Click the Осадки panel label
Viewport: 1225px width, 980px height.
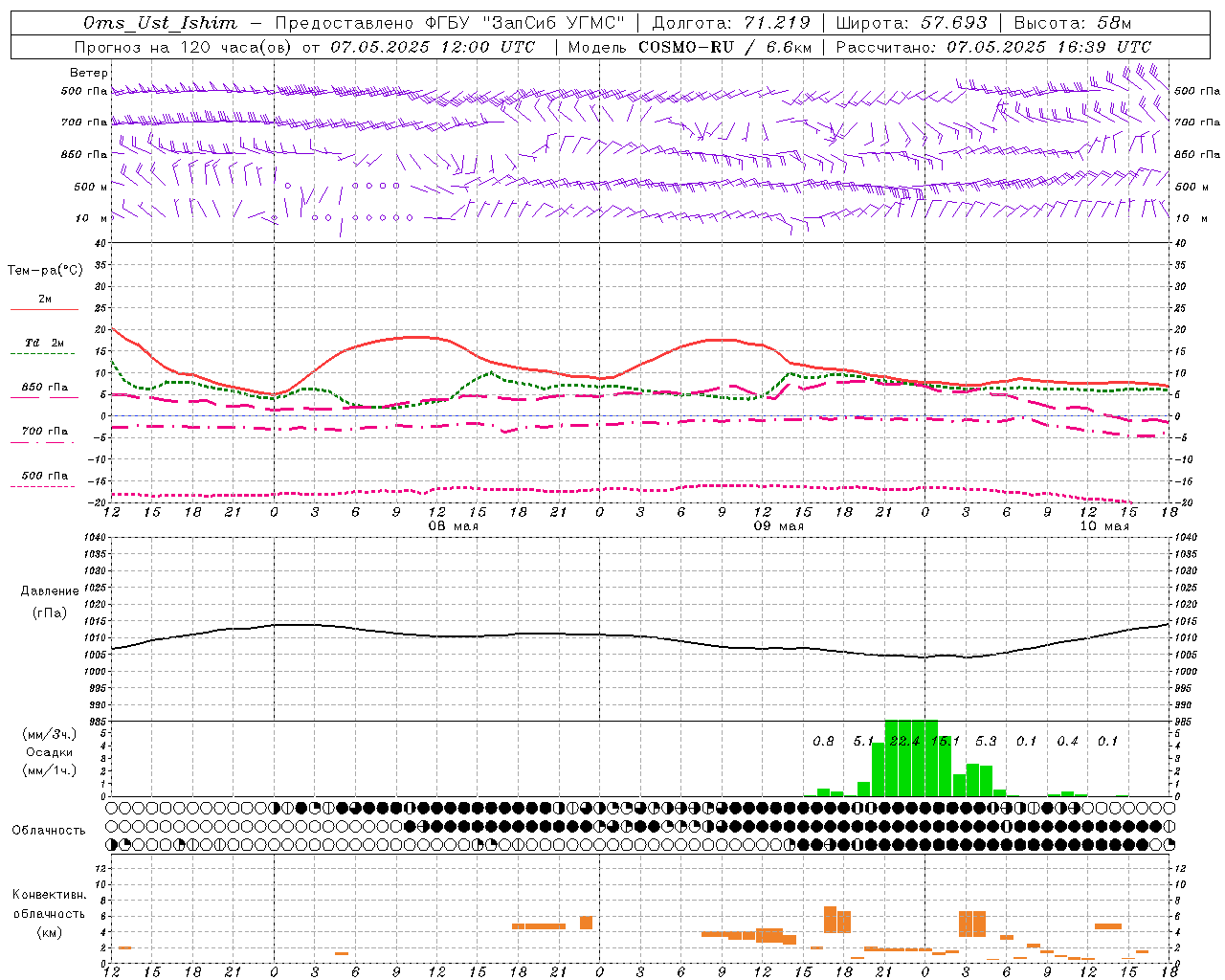pyautogui.click(x=50, y=752)
